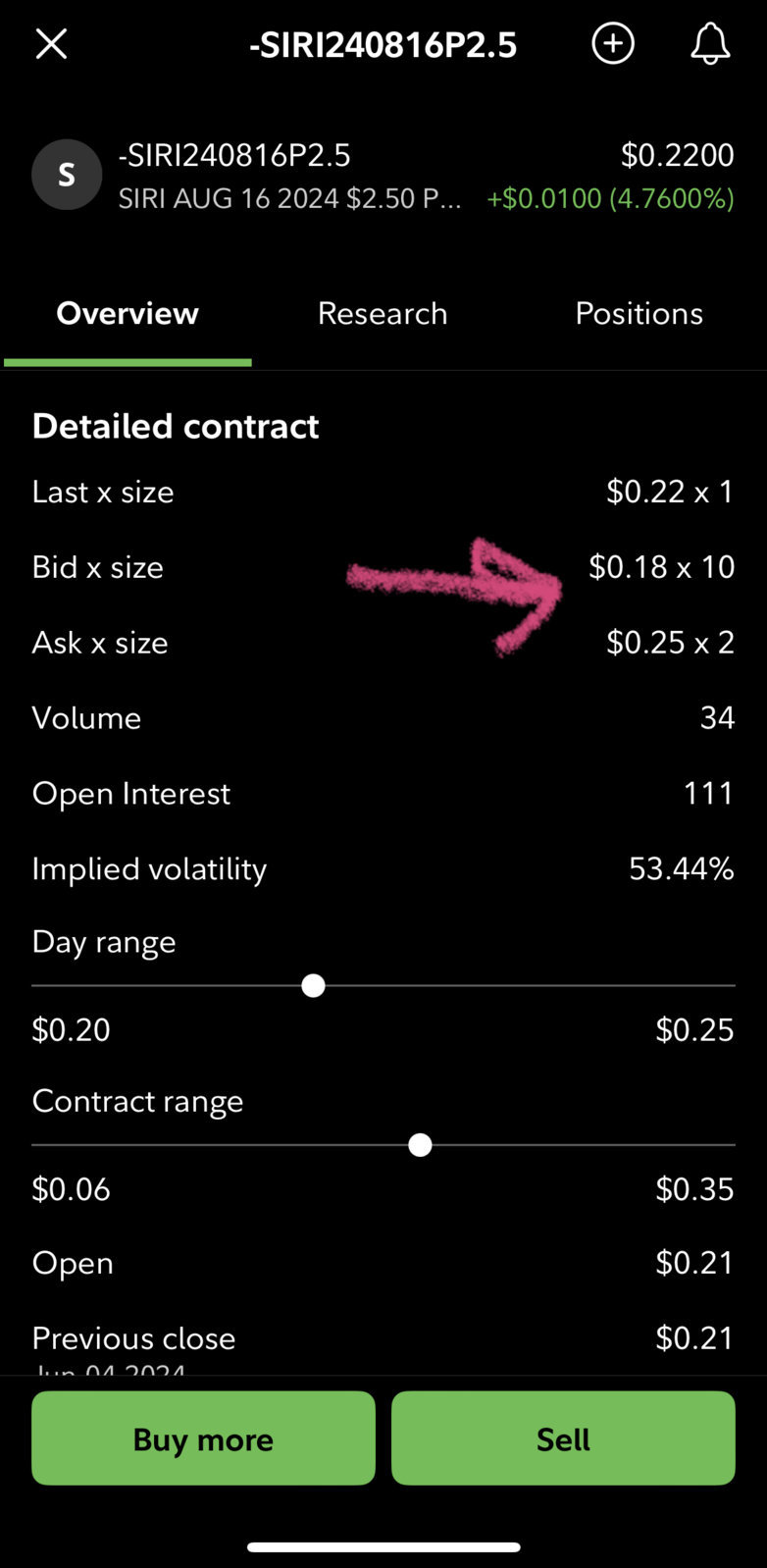Tap the Implied volatility 53.44% row
The image size is (767, 1568).
(x=383, y=868)
